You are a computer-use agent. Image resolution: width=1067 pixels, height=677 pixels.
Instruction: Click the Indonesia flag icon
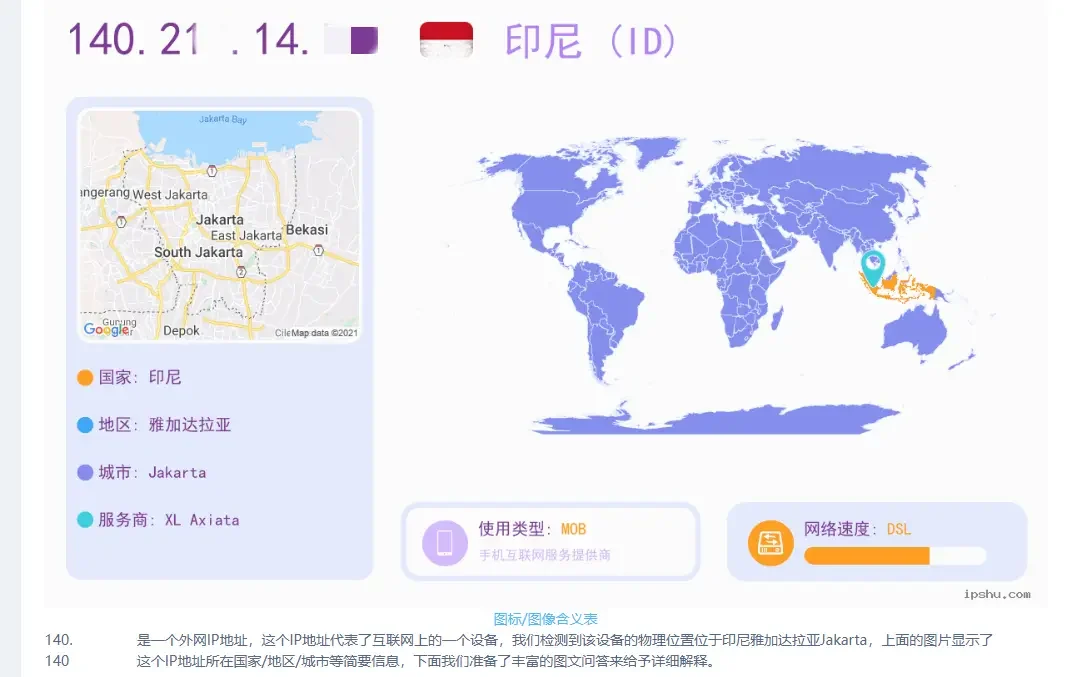[x=446, y=40]
